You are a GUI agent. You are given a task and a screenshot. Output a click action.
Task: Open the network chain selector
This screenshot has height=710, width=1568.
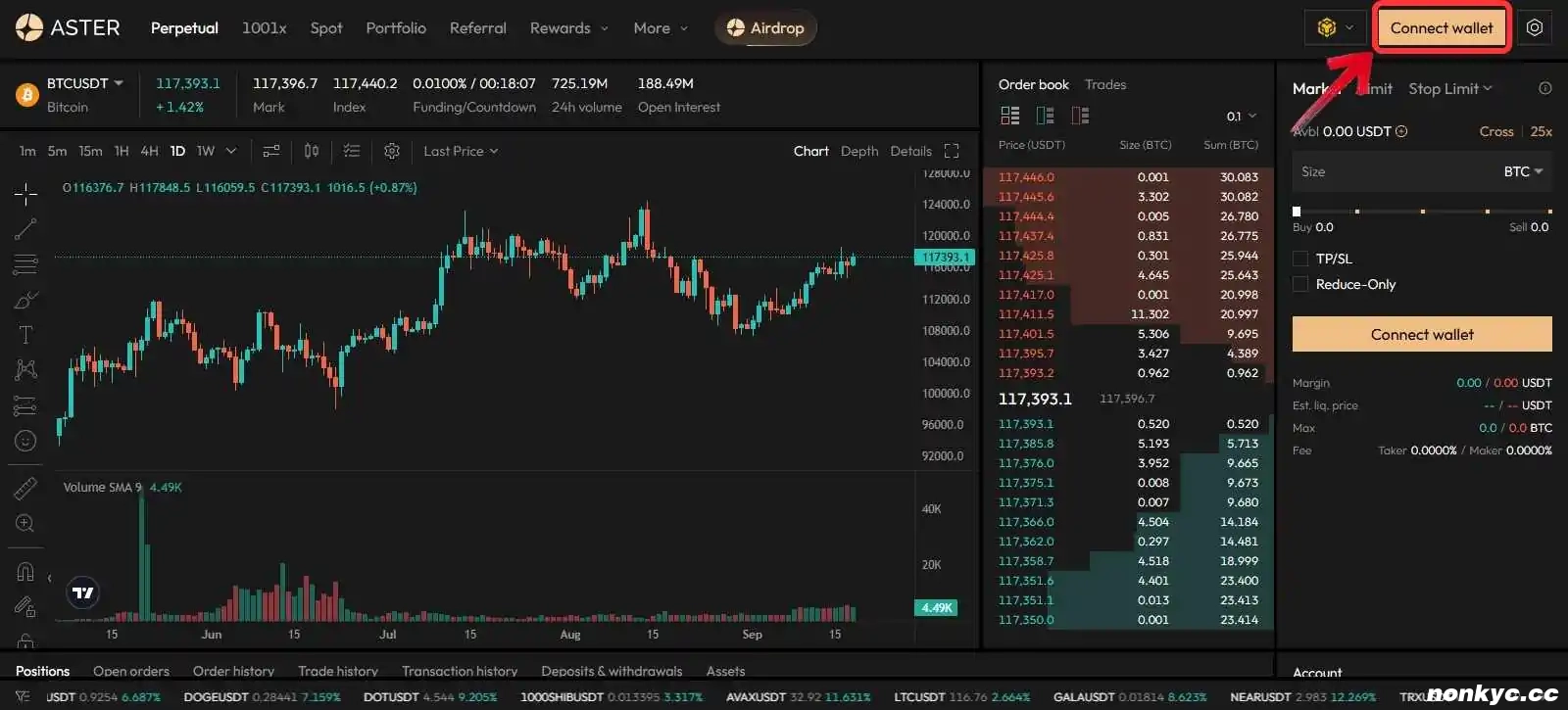[1336, 27]
